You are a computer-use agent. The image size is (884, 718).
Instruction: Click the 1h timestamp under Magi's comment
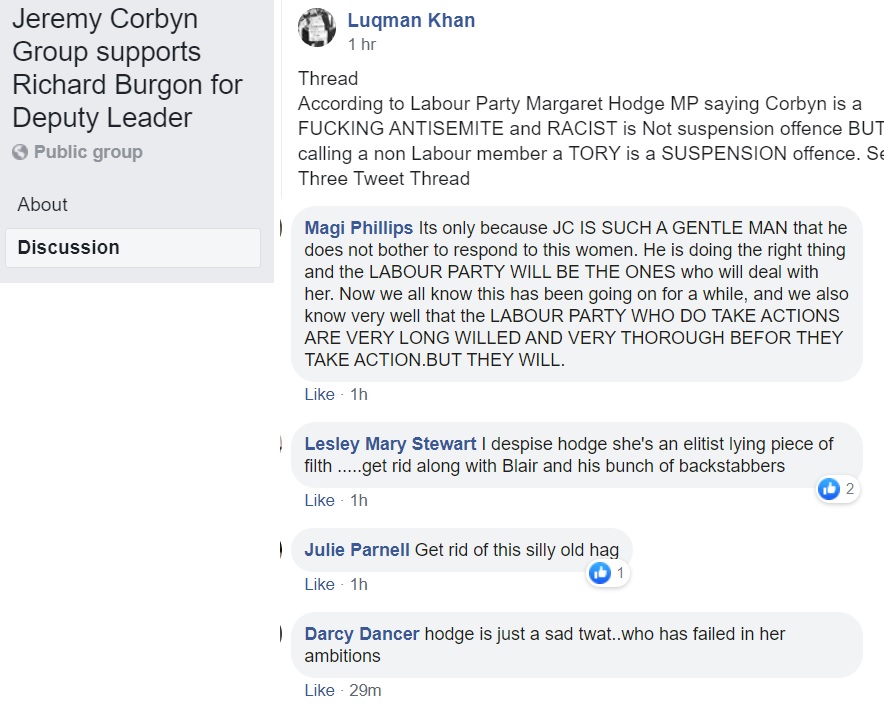pyautogui.click(x=359, y=394)
